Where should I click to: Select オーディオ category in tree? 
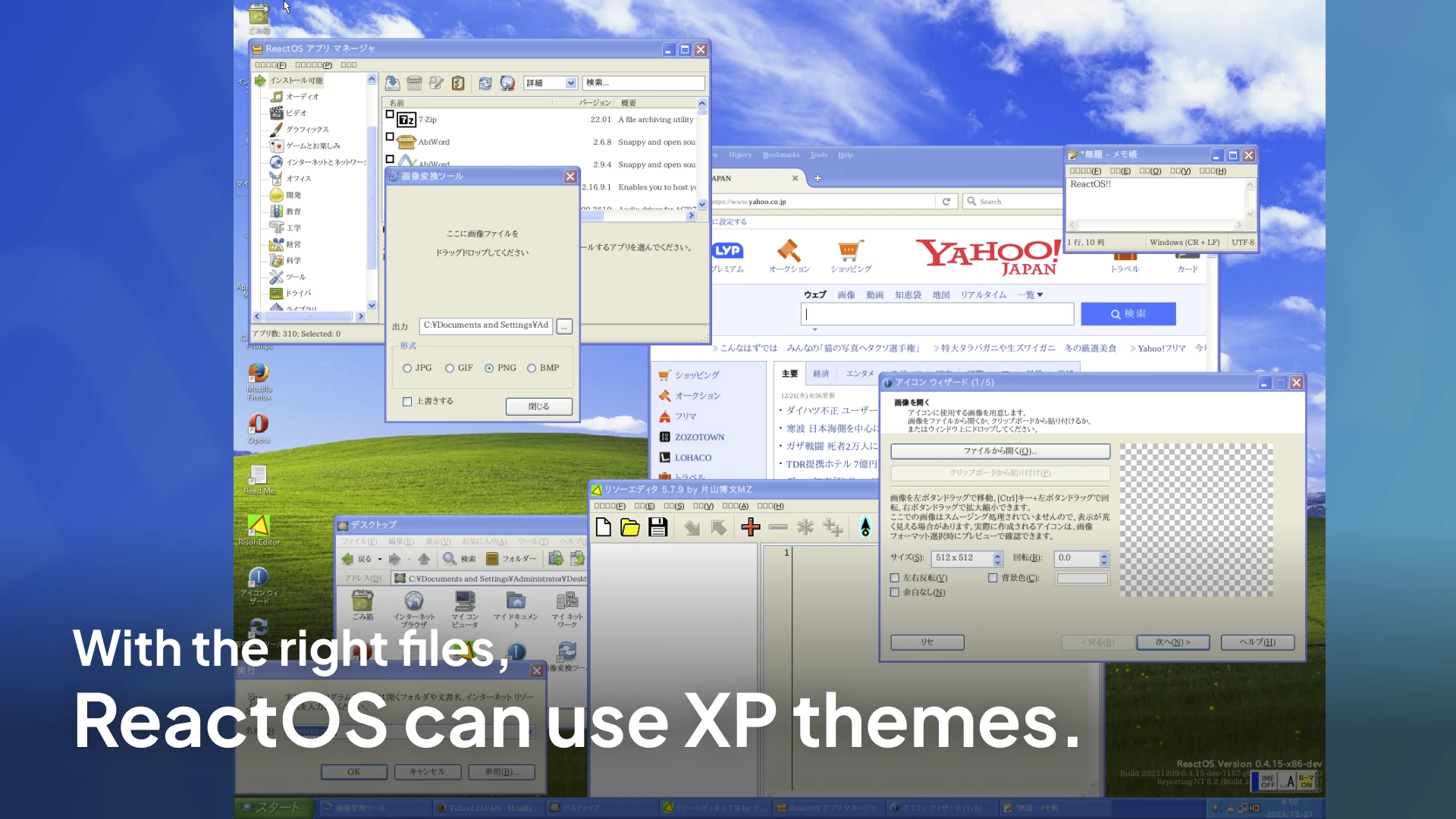(303, 97)
